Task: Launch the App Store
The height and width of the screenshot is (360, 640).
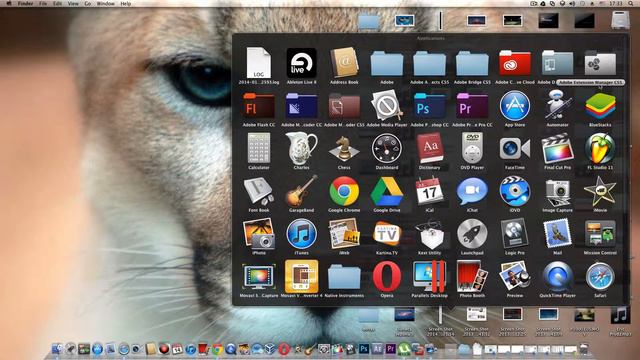Action: pyautogui.click(x=515, y=106)
